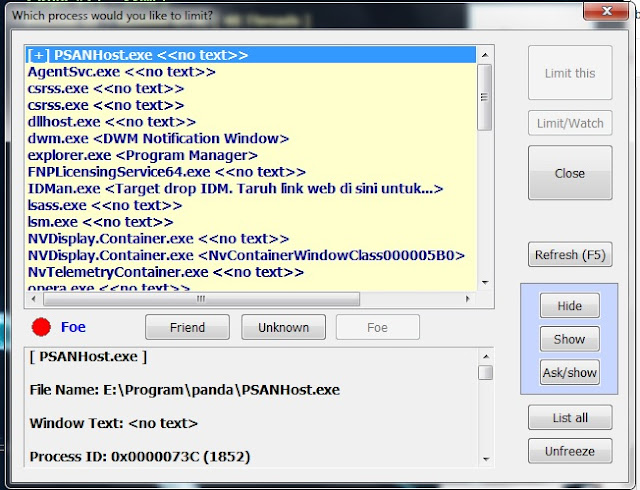Click details pane scrollbar thumb
The image size is (640, 490).
[x=485, y=372]
